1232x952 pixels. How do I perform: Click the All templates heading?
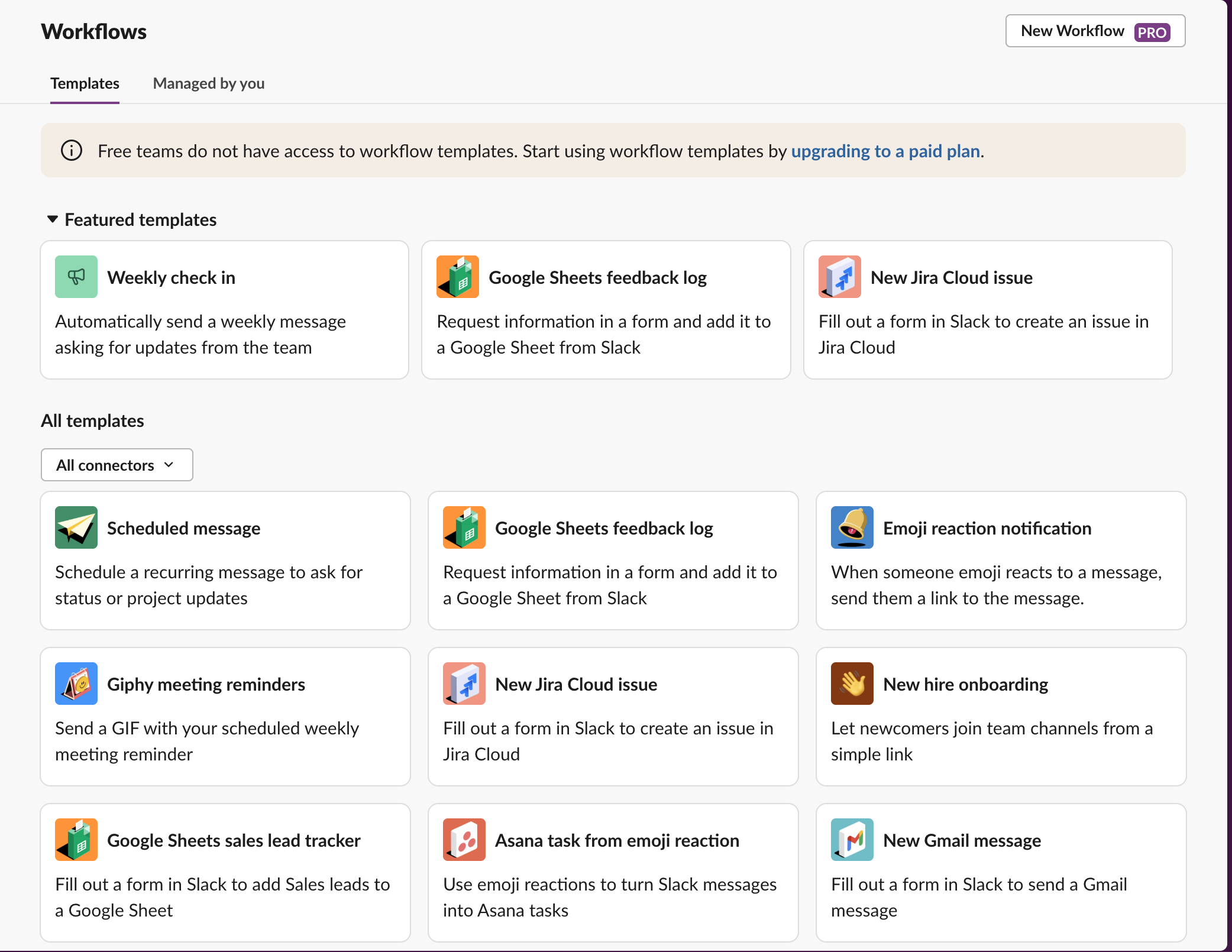coord(92,420)
